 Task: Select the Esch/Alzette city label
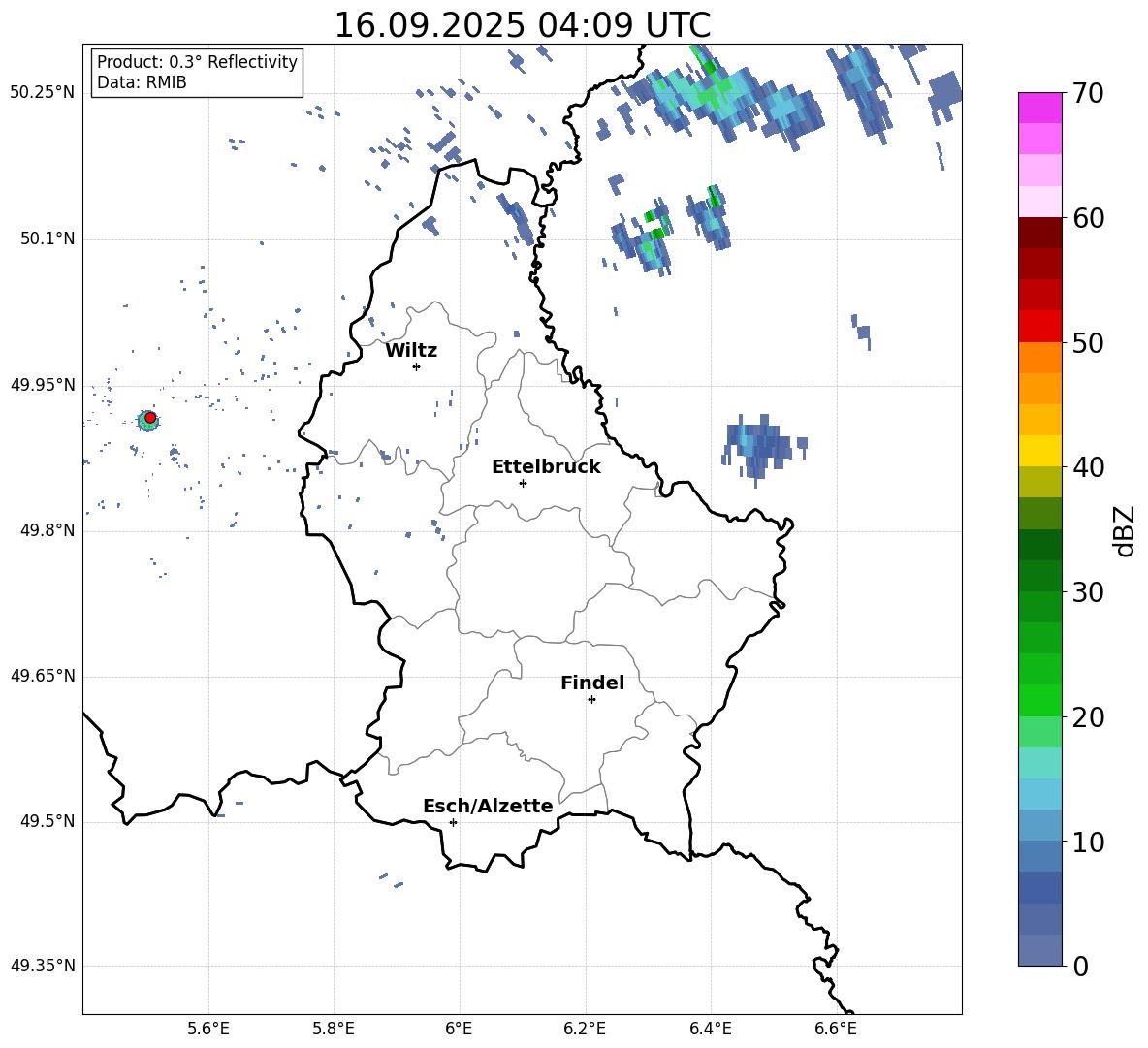pos(488,807)
